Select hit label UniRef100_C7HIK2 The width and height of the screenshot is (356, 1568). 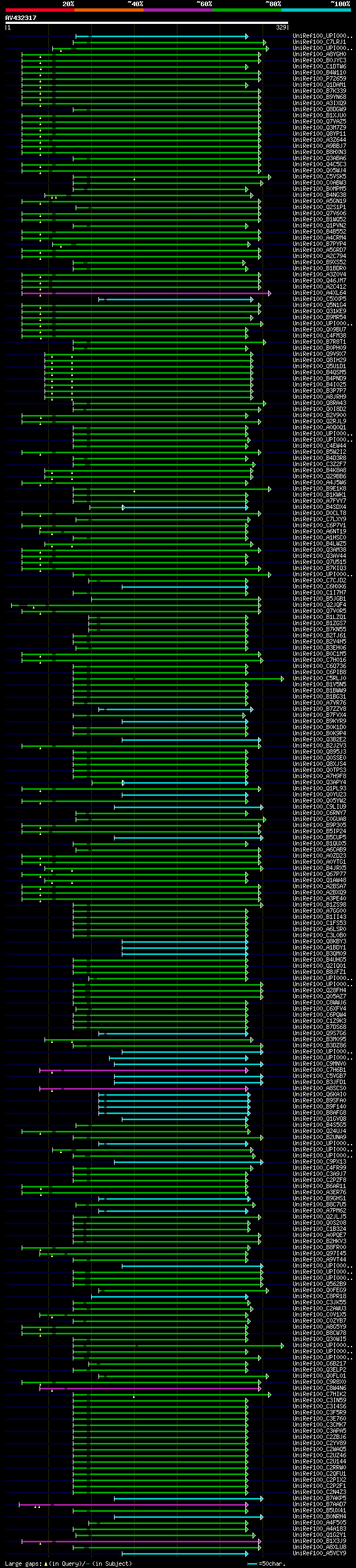coord(319,1394)
